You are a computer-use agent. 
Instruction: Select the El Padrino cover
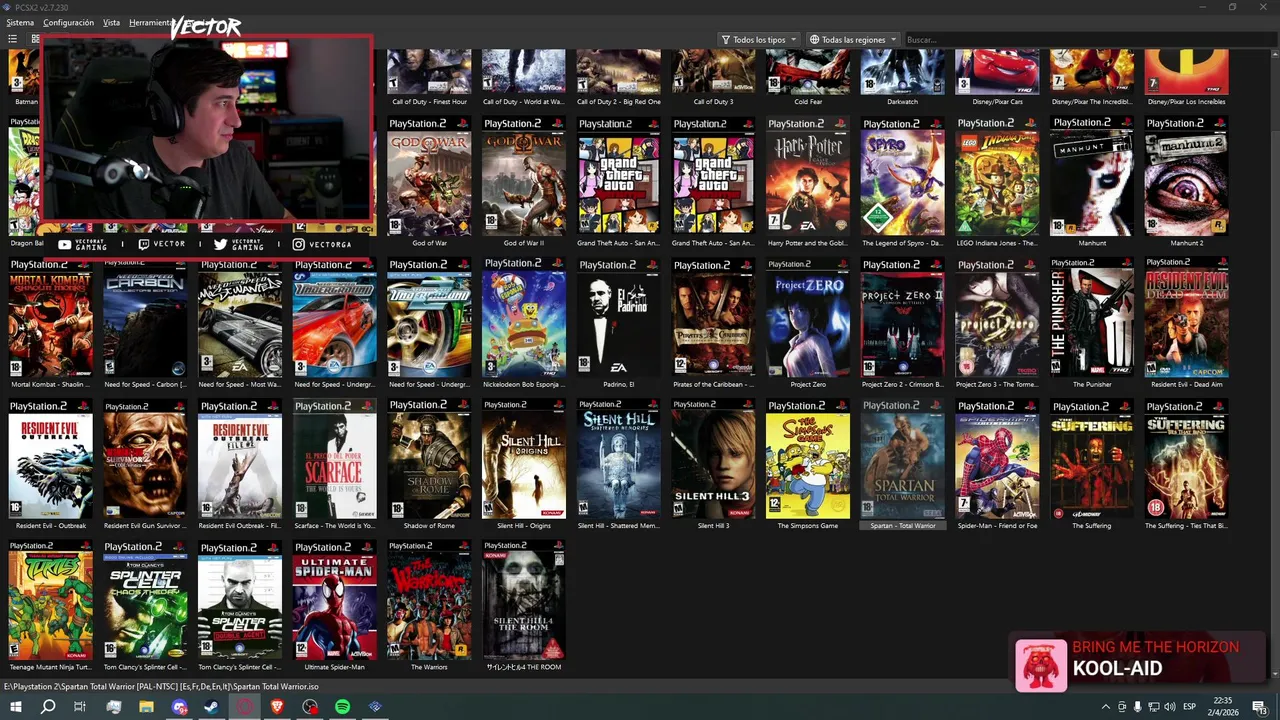click(618, 318)
